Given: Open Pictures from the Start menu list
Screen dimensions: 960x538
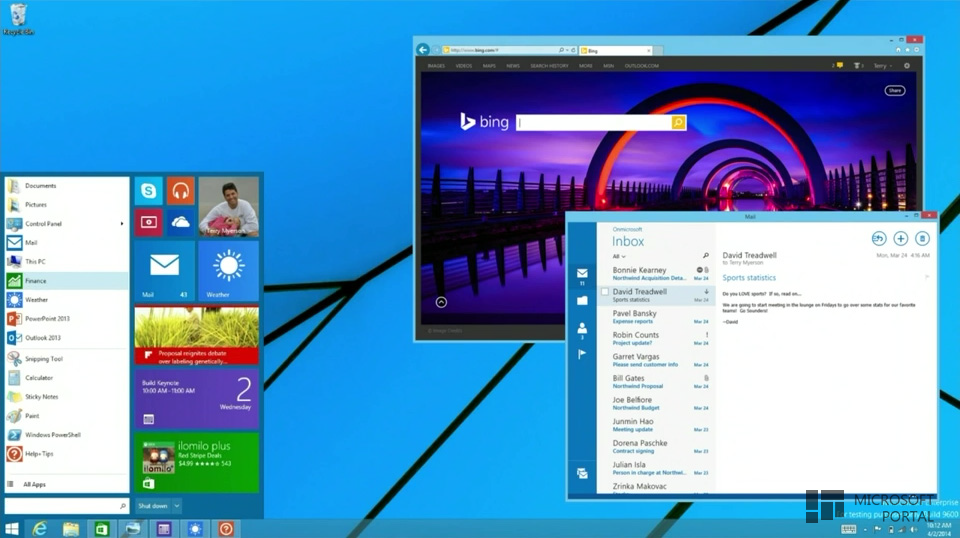Looking at the screenshot, I should click(x=67, y=204).
